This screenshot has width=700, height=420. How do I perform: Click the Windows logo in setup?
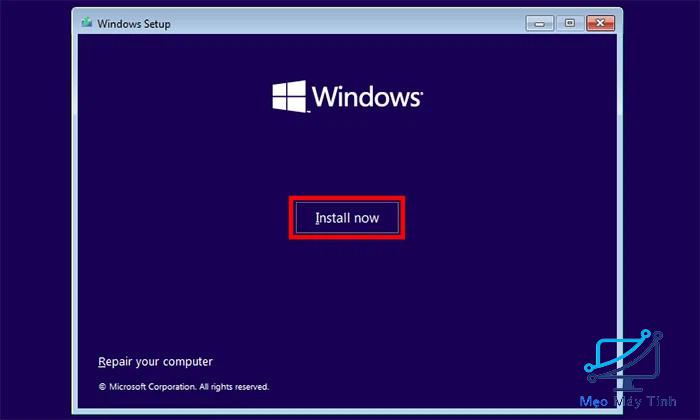pos(347,96)
